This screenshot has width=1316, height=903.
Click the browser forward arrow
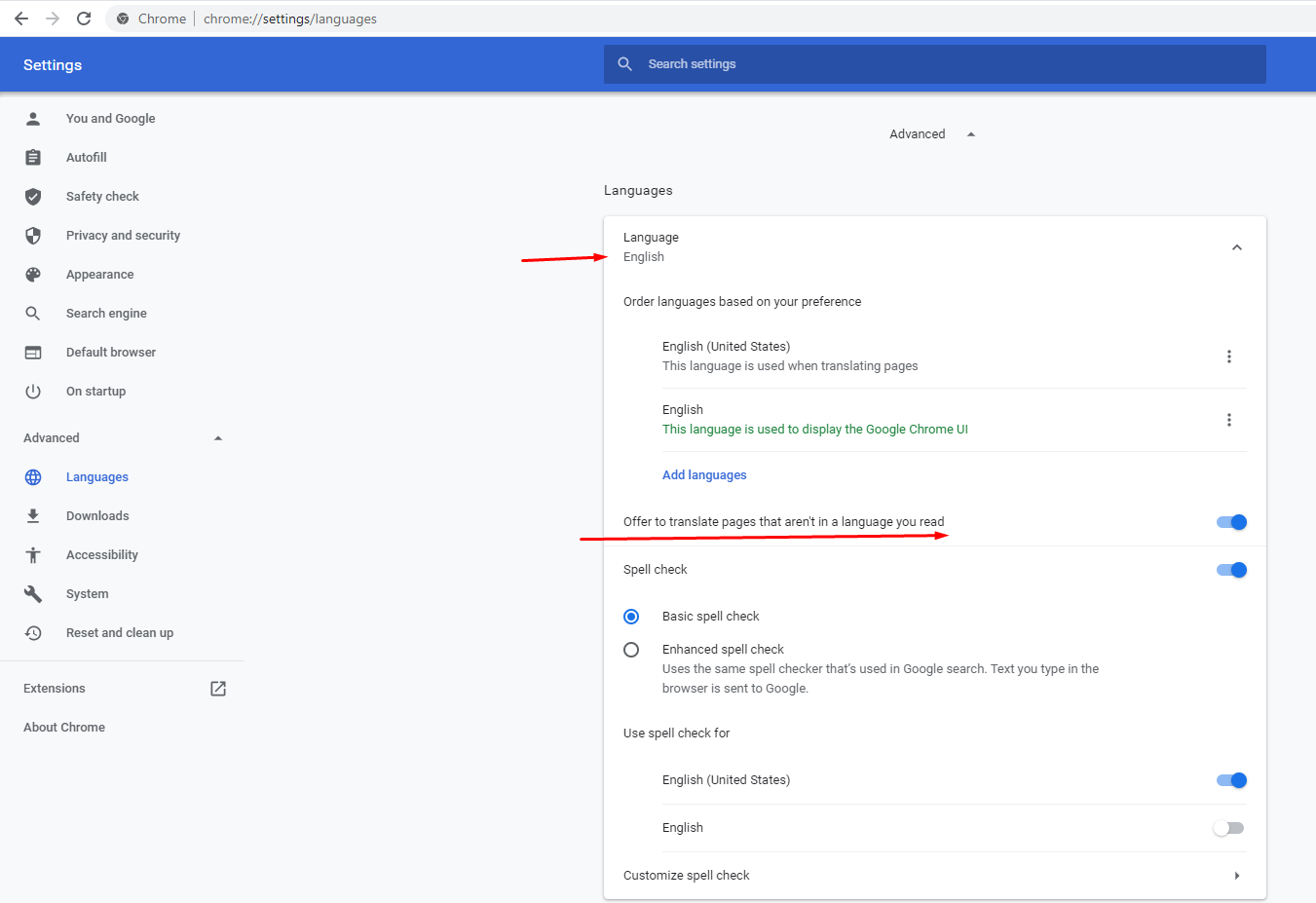(x=53, y=19)
